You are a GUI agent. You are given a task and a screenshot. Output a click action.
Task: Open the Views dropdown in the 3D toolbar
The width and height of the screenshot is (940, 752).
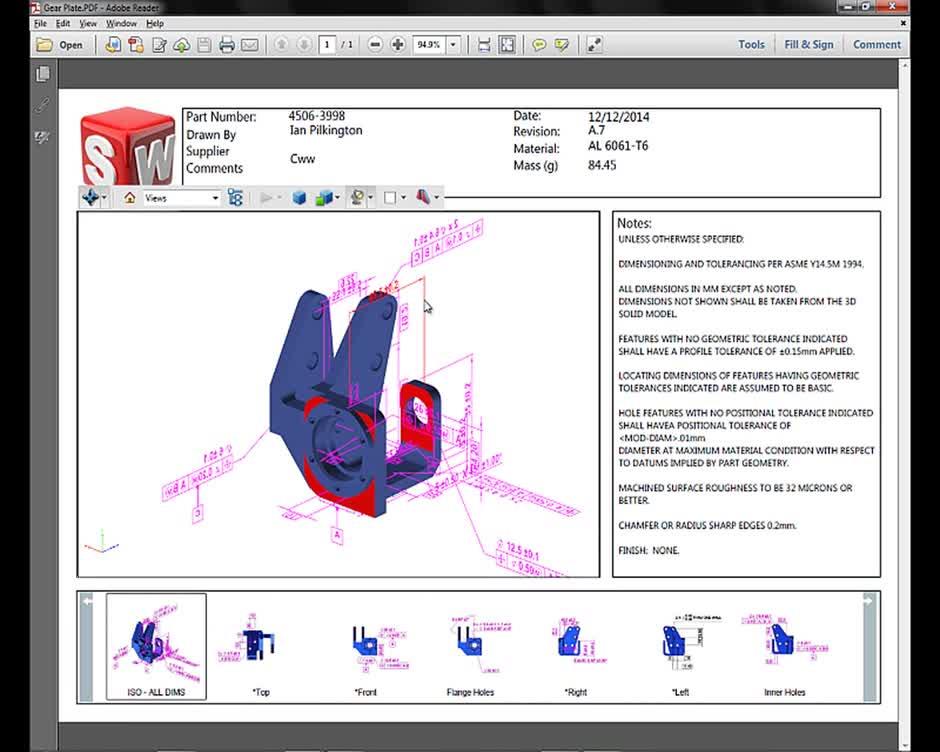216,197
